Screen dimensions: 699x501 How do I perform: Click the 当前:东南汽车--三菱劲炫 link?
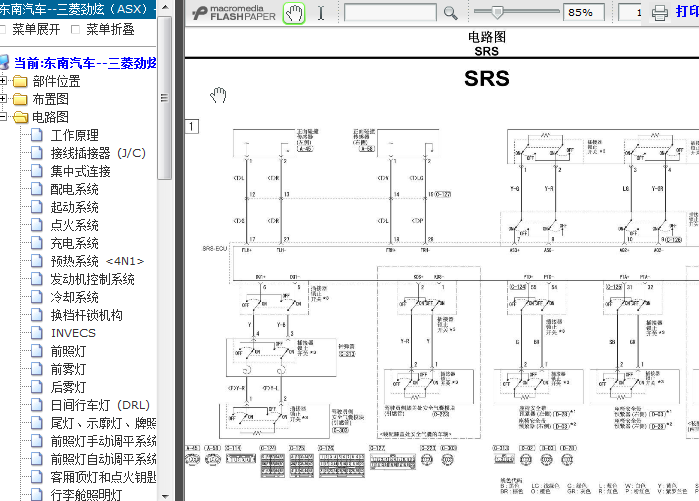pyautogui.click(x=85, y=63)
